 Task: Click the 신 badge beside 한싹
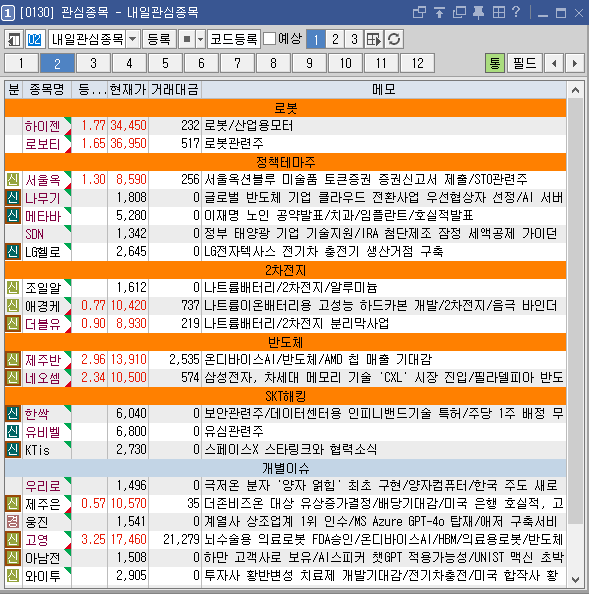(13, 413)
